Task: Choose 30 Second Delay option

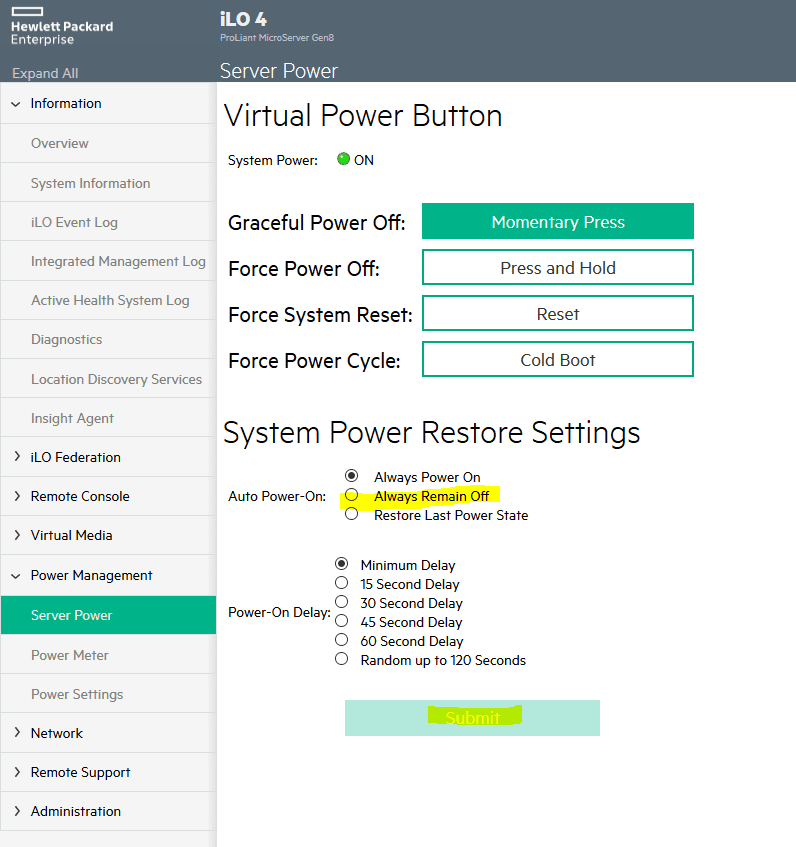Action: pos(341,602)
